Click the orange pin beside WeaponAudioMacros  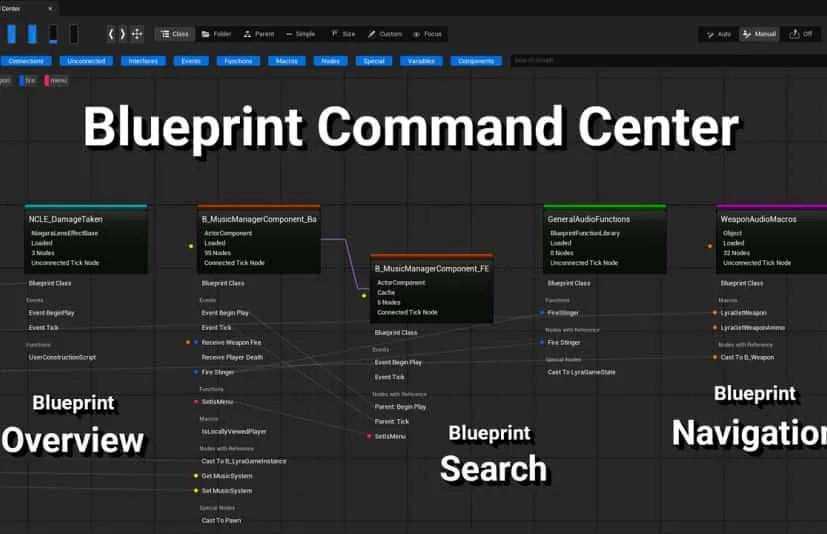tap(710, 246)
